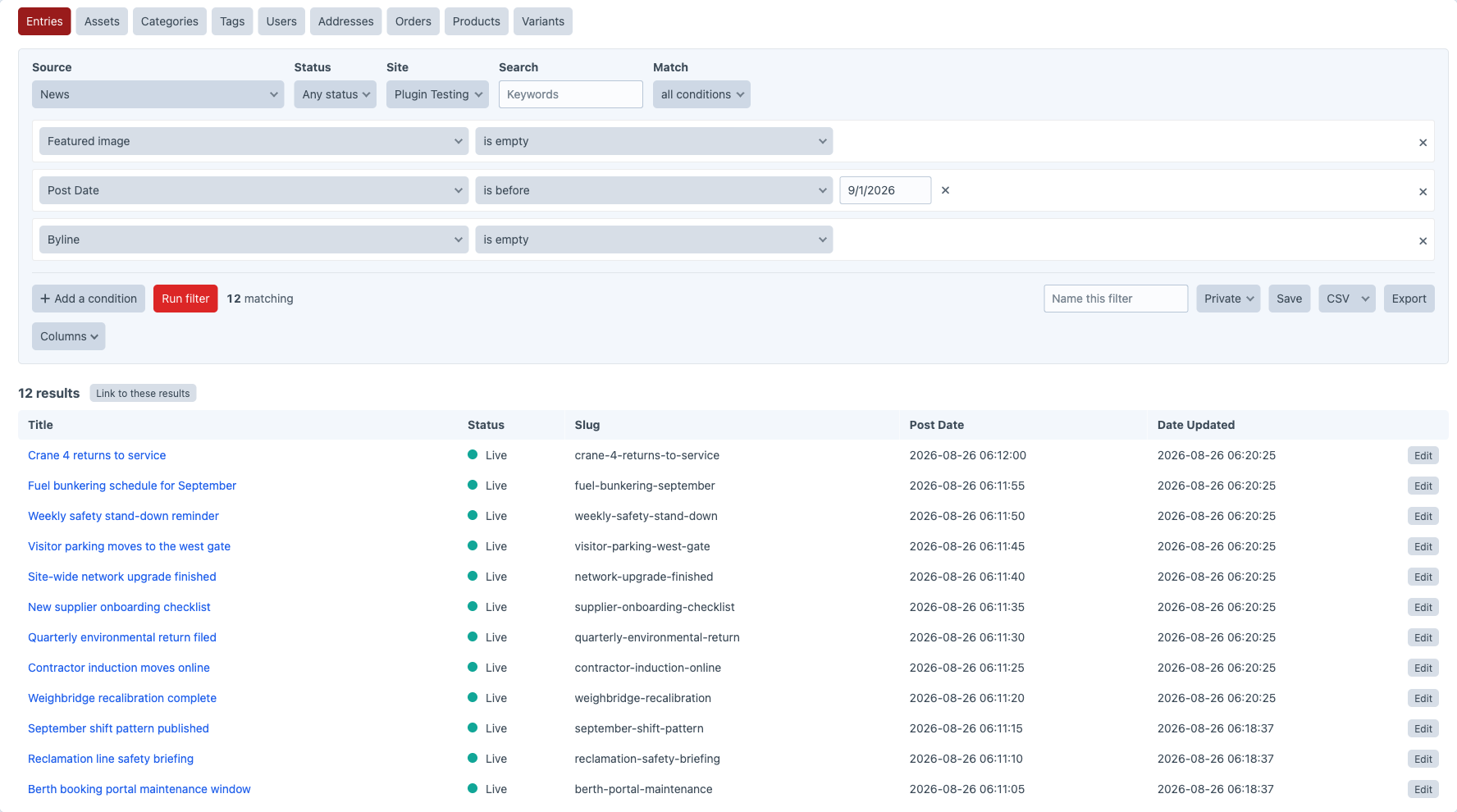The width and height of the screenshot is (1457, 812).
Task: Edit the Berth booking portal row
Action: tap(1423, 790)
